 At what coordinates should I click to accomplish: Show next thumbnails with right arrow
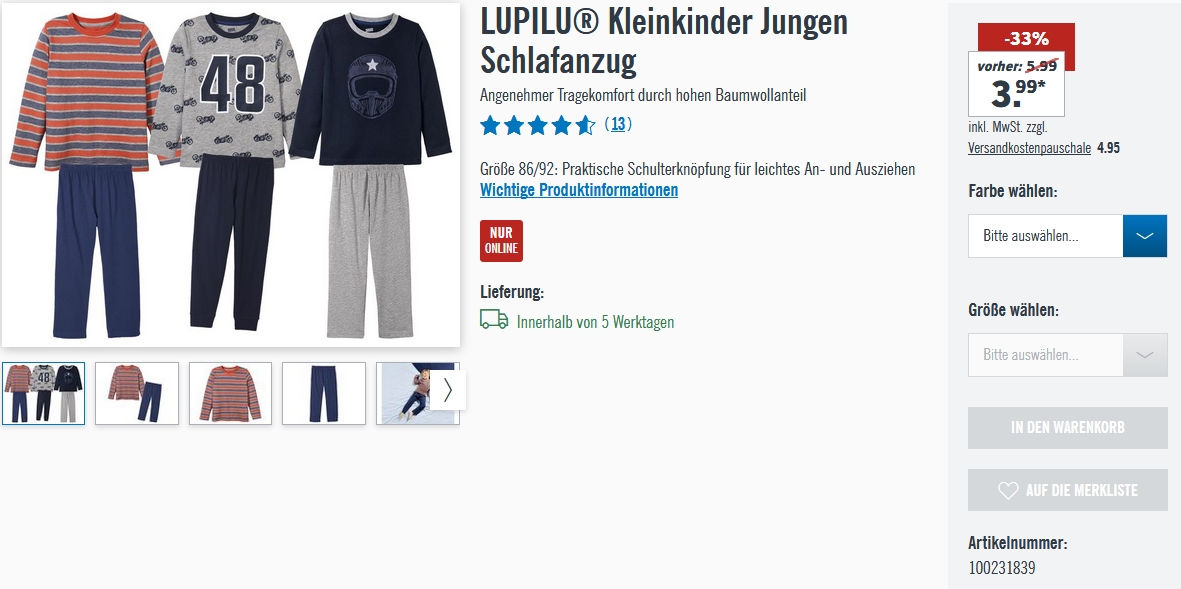tap(448, 390)
